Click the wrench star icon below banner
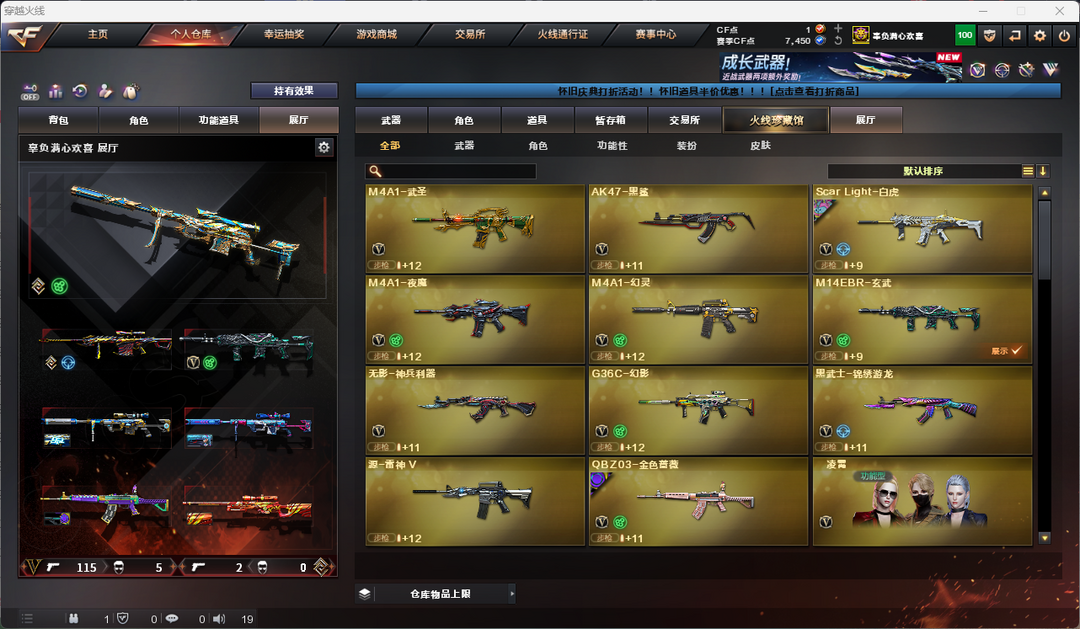This screenshot has height=629, width=1080. tap(1026, 70)
